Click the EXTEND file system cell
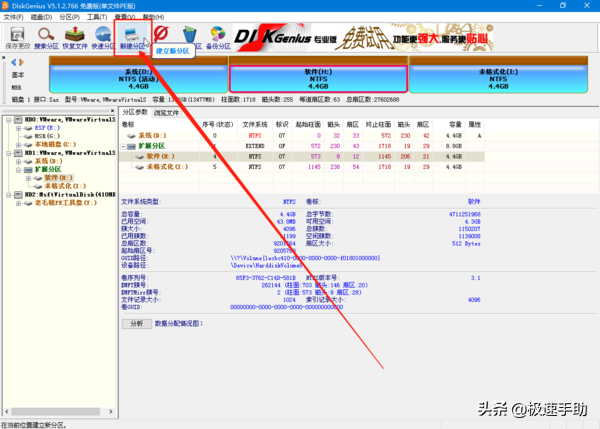 pos(255,146)
